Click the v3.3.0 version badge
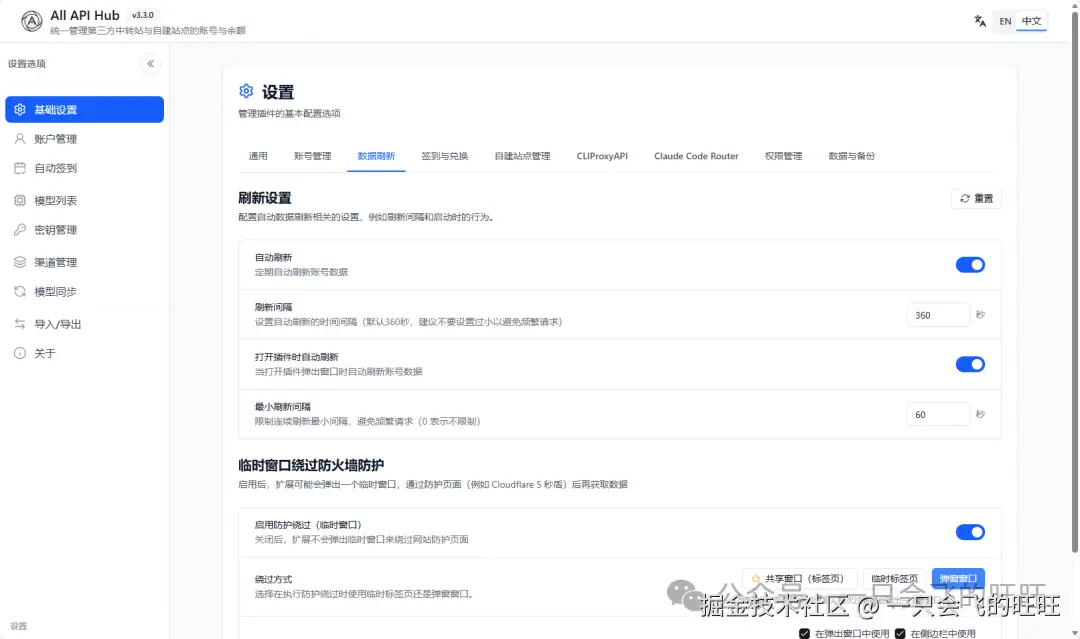The height and width of the screenshot is (639, 1080). tap(143, 15)
